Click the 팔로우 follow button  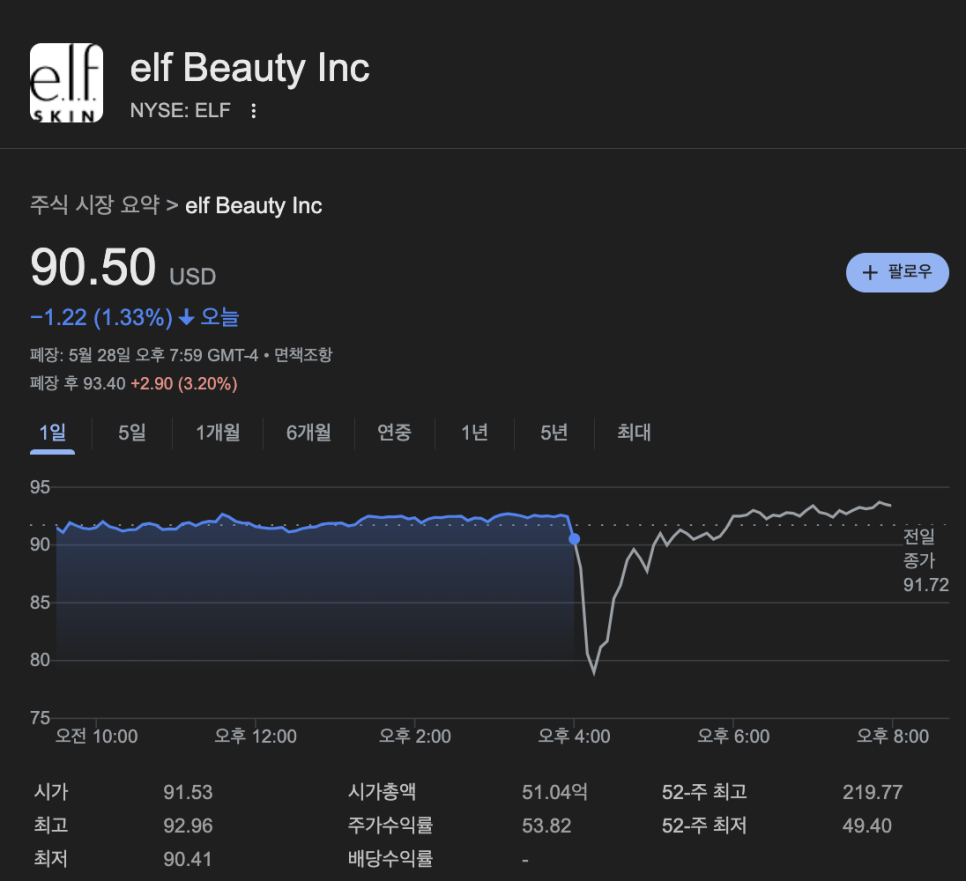(897, 272)
